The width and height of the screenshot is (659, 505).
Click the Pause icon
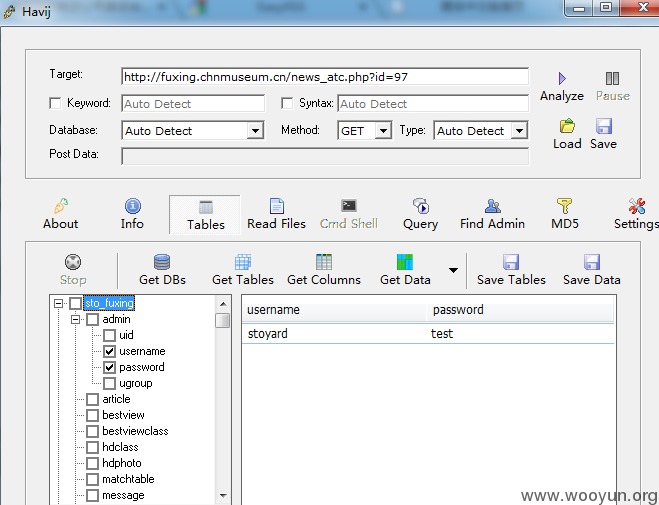pos(612,78)
